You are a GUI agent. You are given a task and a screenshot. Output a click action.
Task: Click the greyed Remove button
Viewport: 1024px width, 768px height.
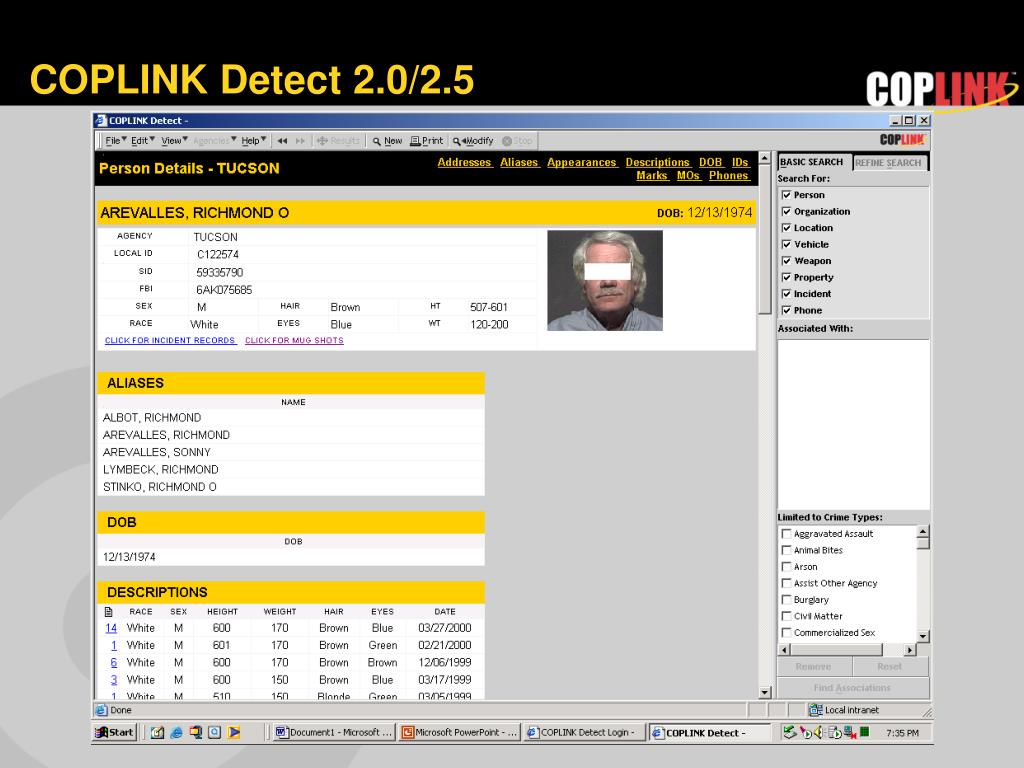click(814, 666)
